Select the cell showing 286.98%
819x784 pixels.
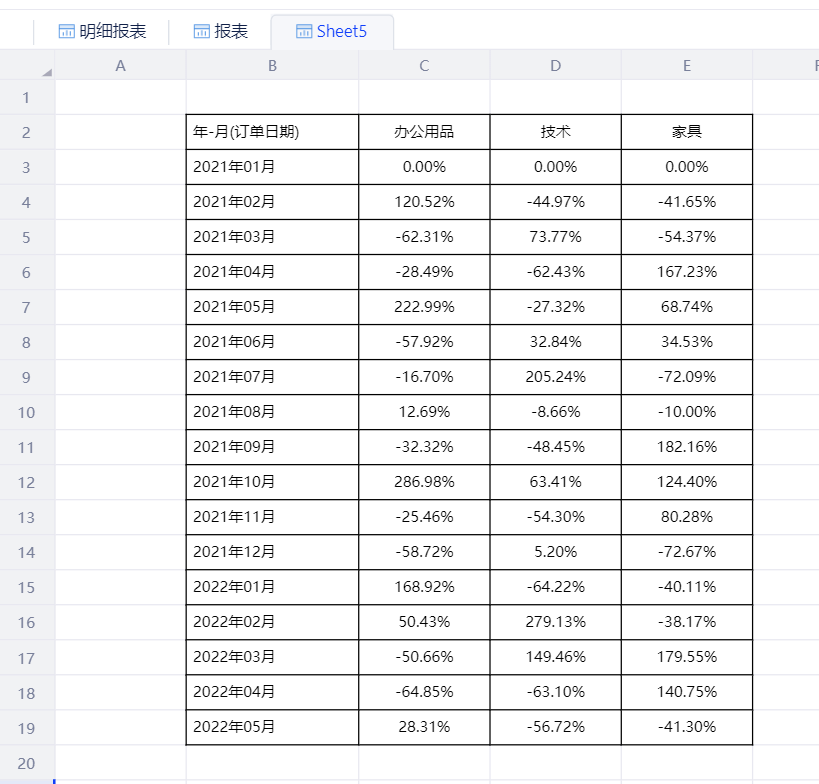424,482
